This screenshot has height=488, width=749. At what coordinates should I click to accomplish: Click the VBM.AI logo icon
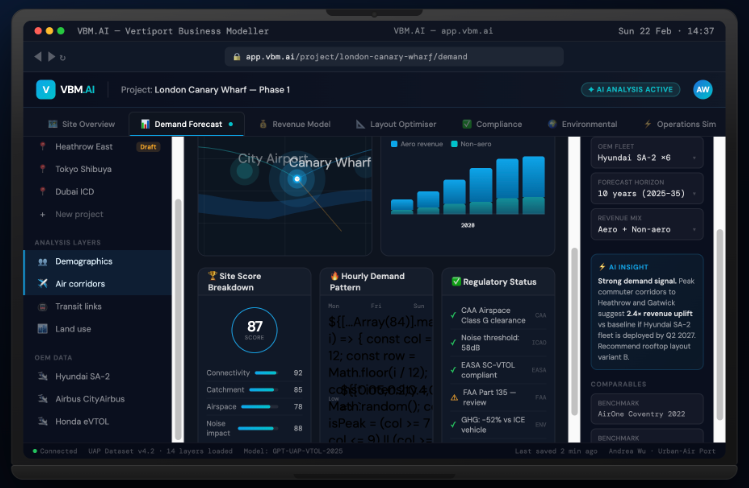45,90
